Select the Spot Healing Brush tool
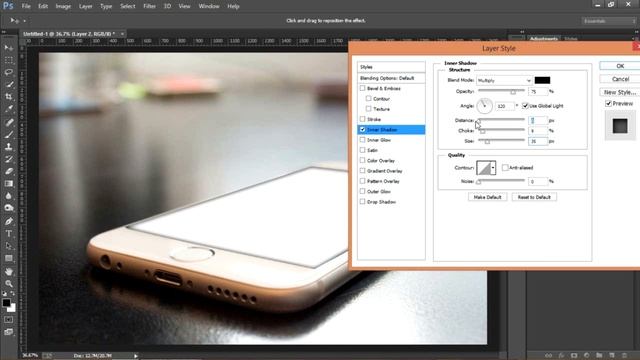Screen dimensions: 640x360 pos(9,122)
